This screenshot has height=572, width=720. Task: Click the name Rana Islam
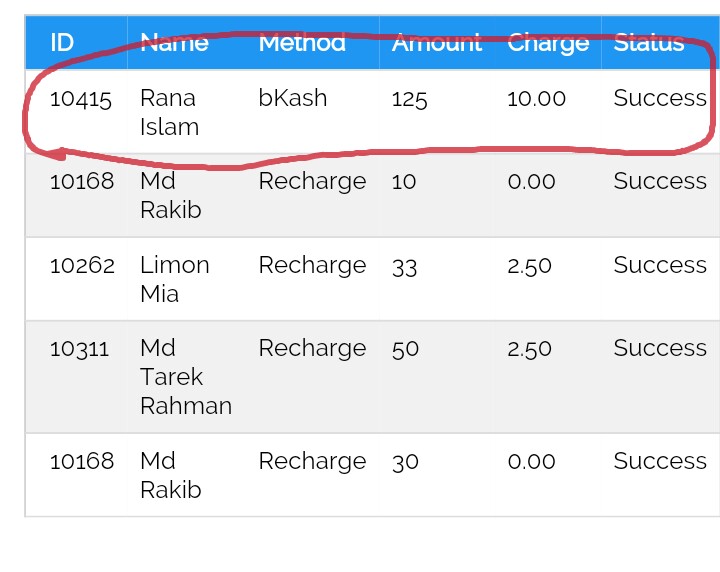click(x=169, y=112)
